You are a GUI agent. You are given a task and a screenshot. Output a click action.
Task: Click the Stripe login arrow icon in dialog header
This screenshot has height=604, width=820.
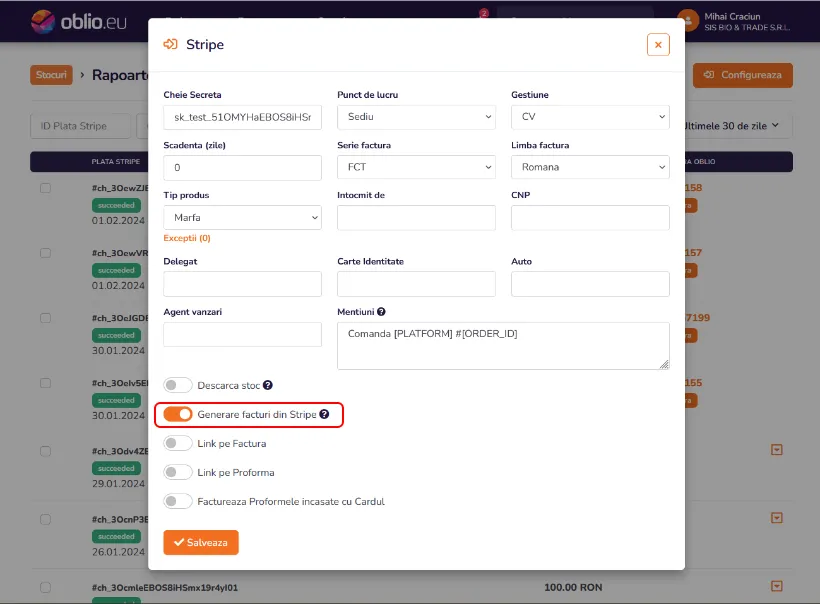click(170, 44)
